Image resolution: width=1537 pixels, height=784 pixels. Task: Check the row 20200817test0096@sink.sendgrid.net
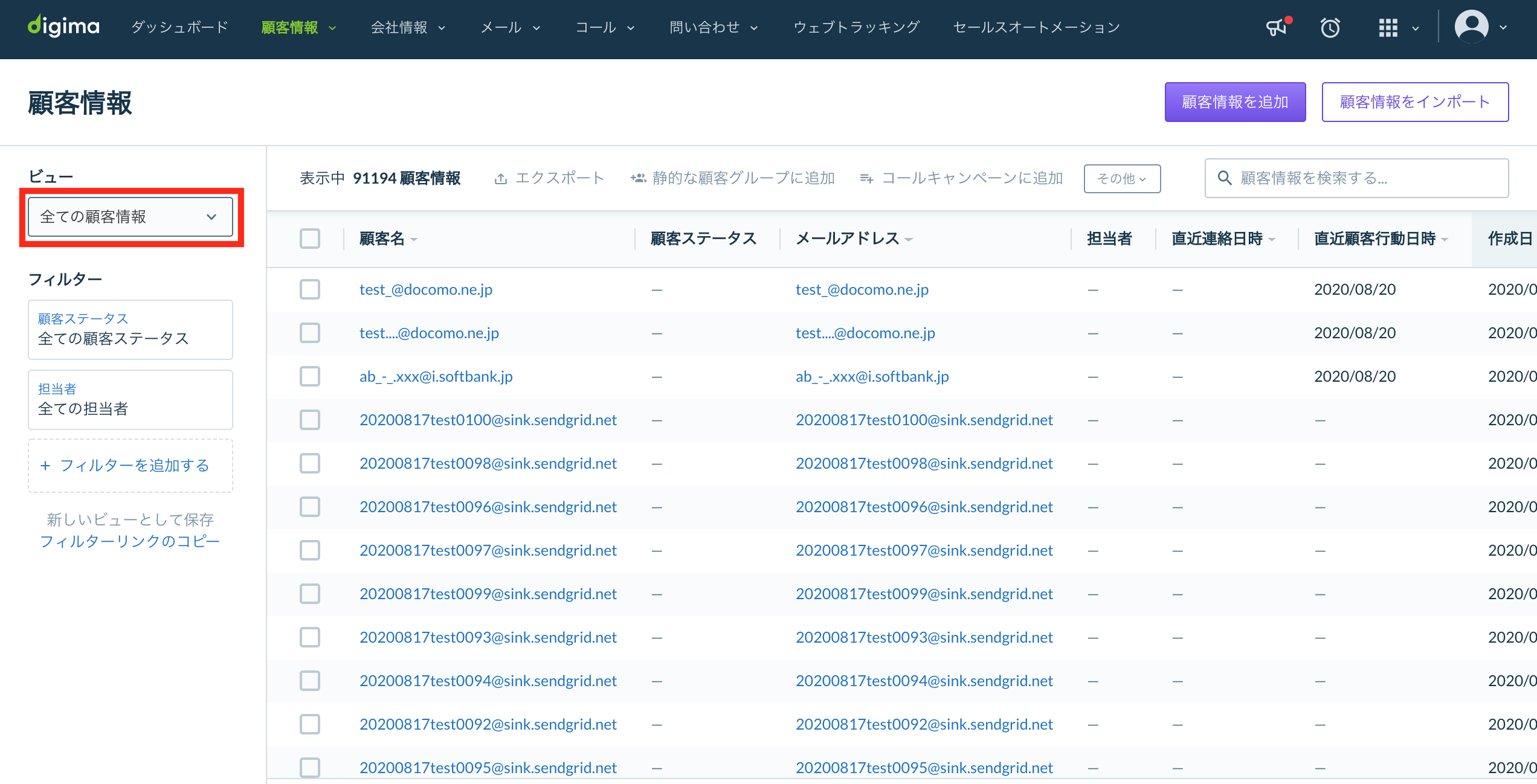tap(310, 507)
